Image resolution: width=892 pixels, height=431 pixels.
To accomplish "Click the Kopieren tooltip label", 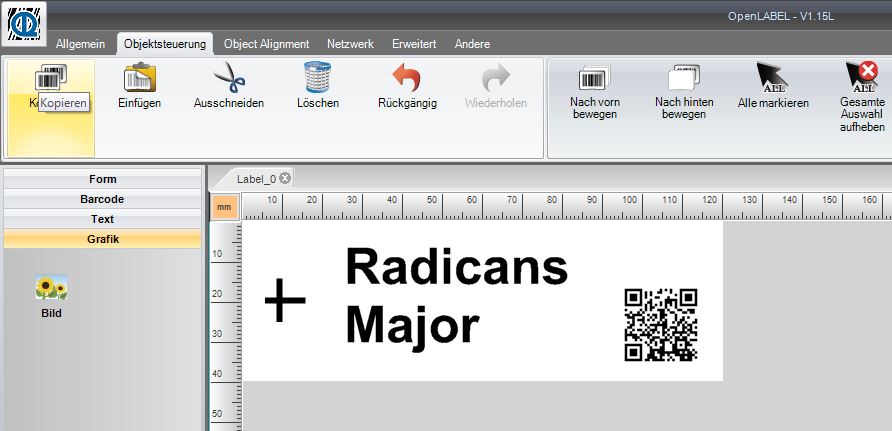I will click(x=64, y=103).
